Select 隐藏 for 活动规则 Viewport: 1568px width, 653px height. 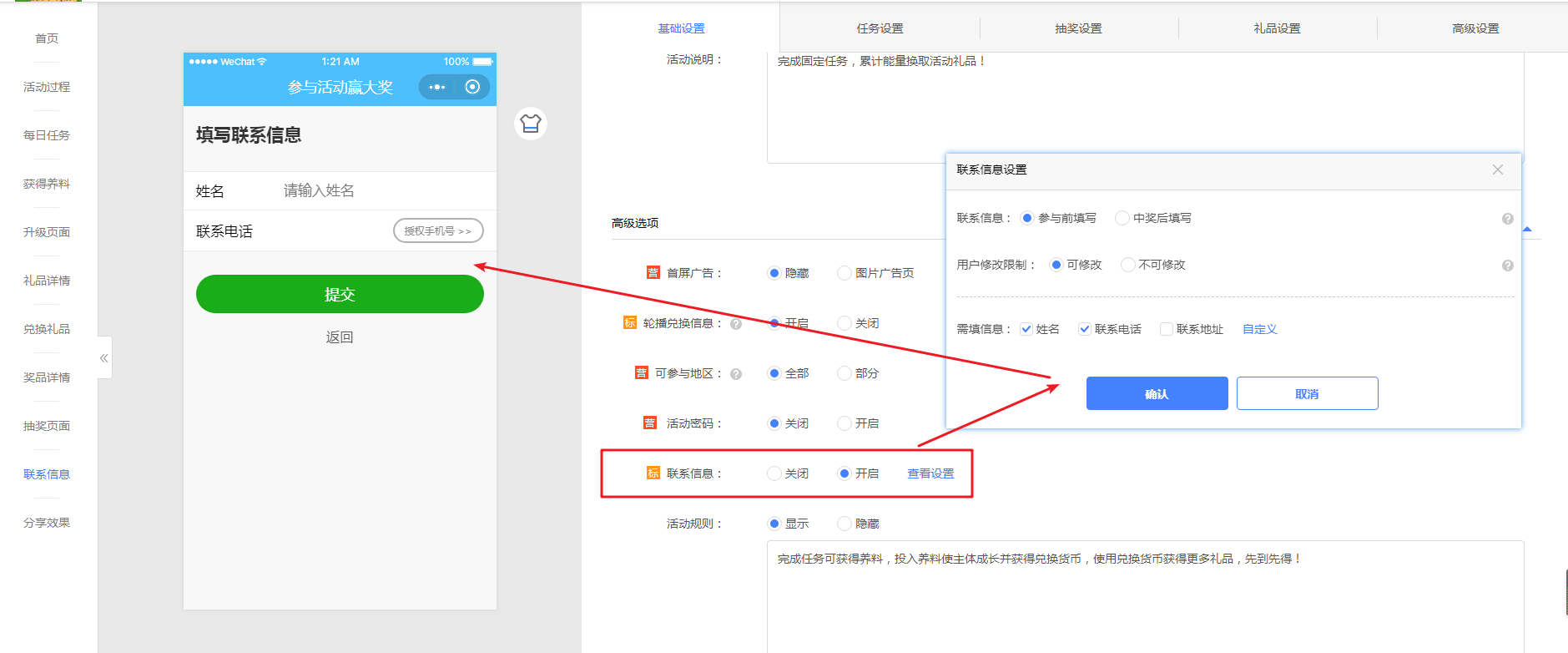click(x=845, y=524)
